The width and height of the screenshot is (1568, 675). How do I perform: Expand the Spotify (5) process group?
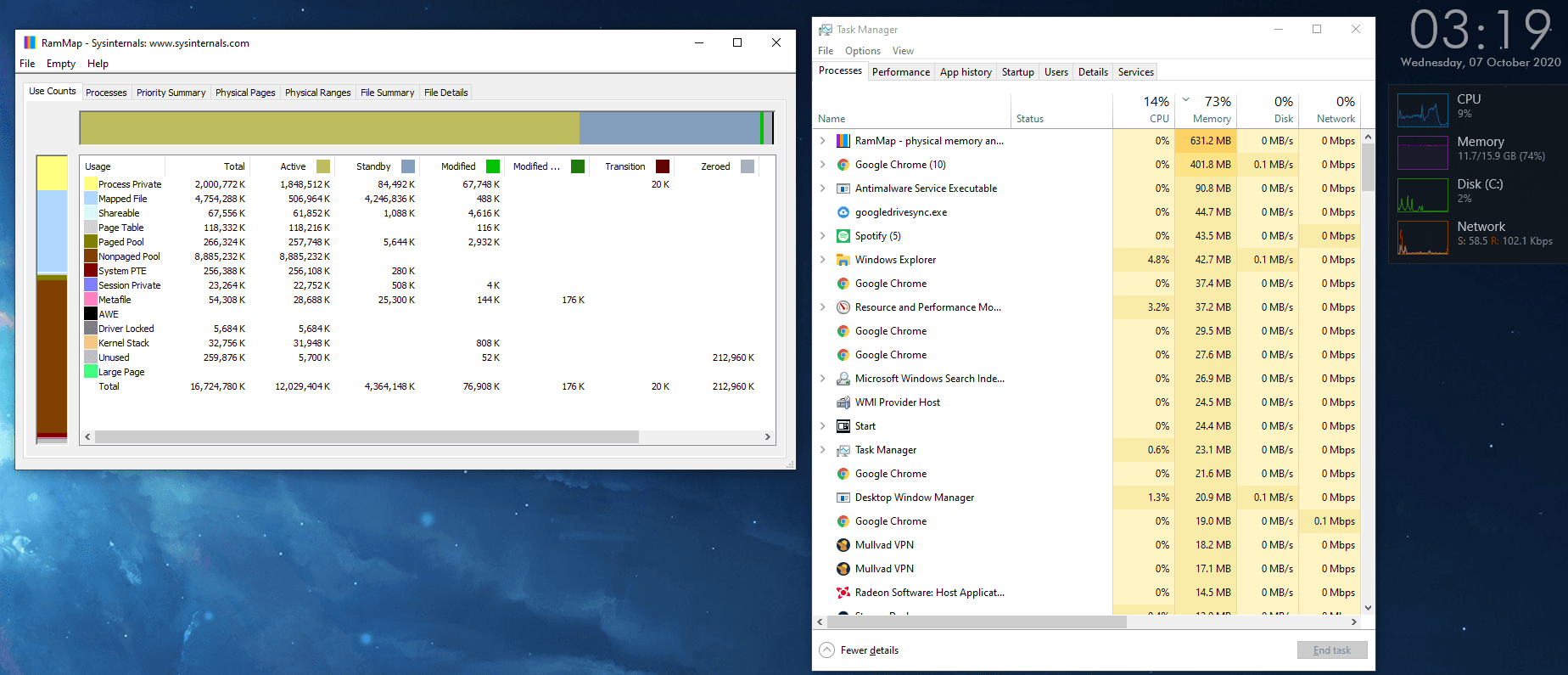pyautogui.click(x=822, y=236)
